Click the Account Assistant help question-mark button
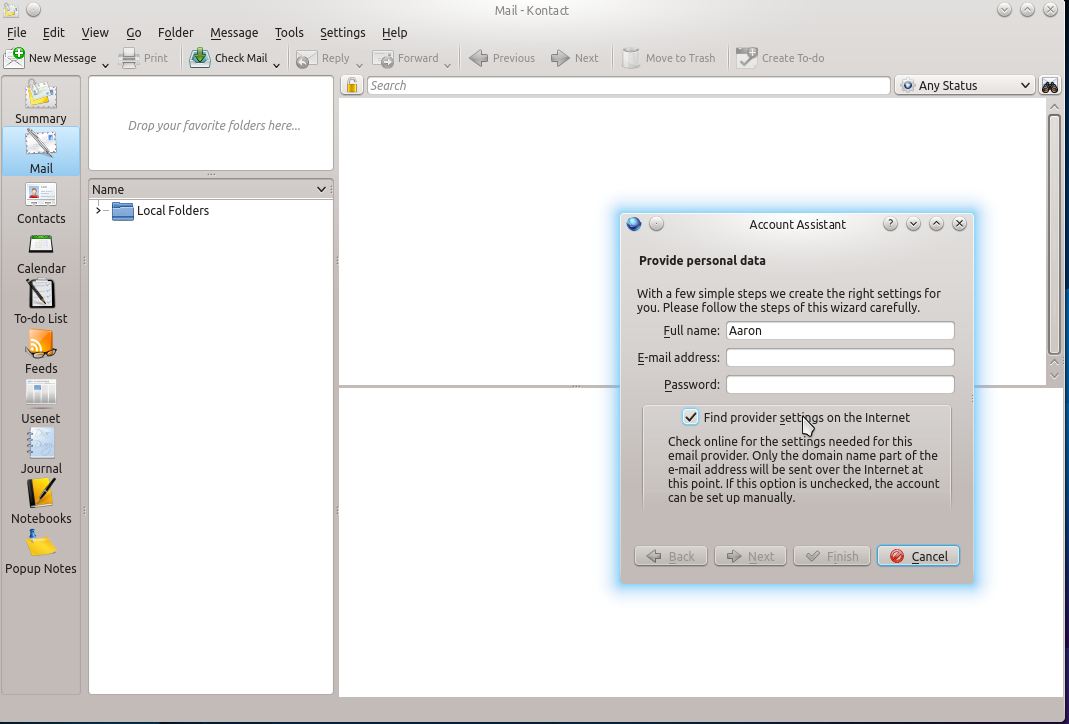Image resolution: width=1069 pixels, height=724 pixels. [x=890, y=224]
